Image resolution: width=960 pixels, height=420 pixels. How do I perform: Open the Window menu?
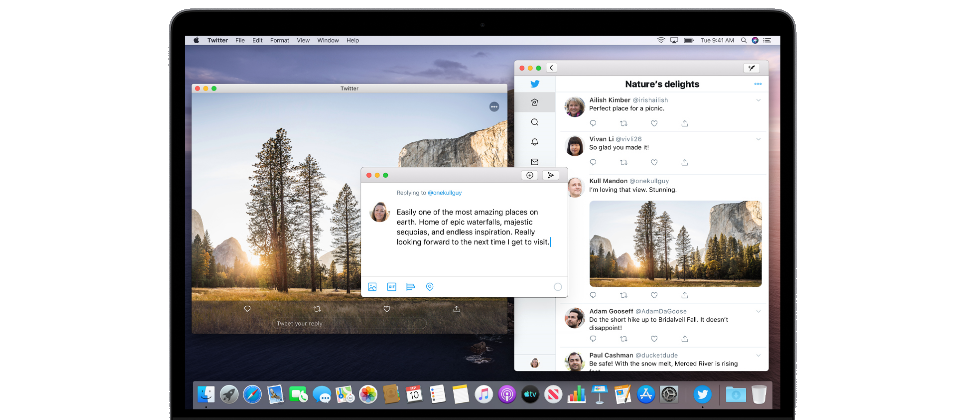click(x=328, y=40)
